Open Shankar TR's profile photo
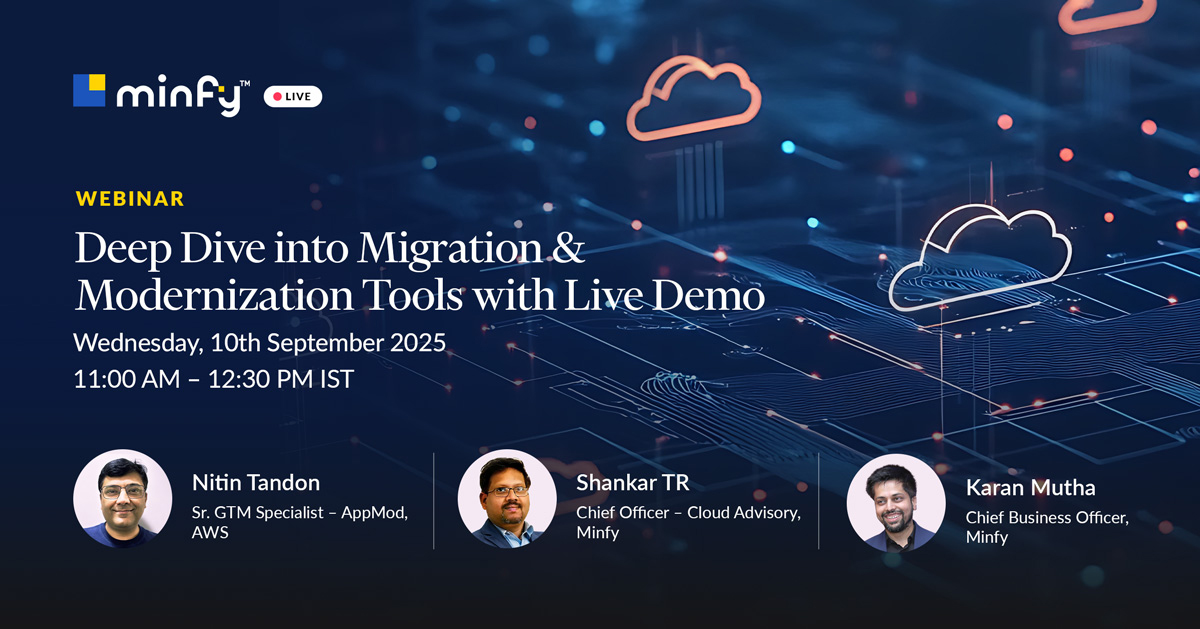The width and height of the screenshot is (1200, 629). pyautogui.click(x=507, y=499)
